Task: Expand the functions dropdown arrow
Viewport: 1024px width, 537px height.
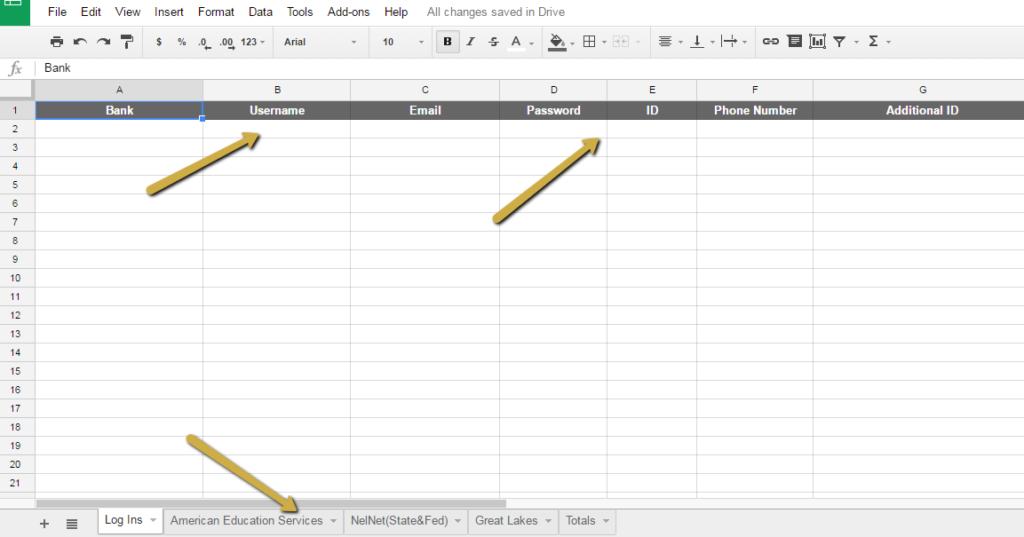Action: (x=888, y=42)
